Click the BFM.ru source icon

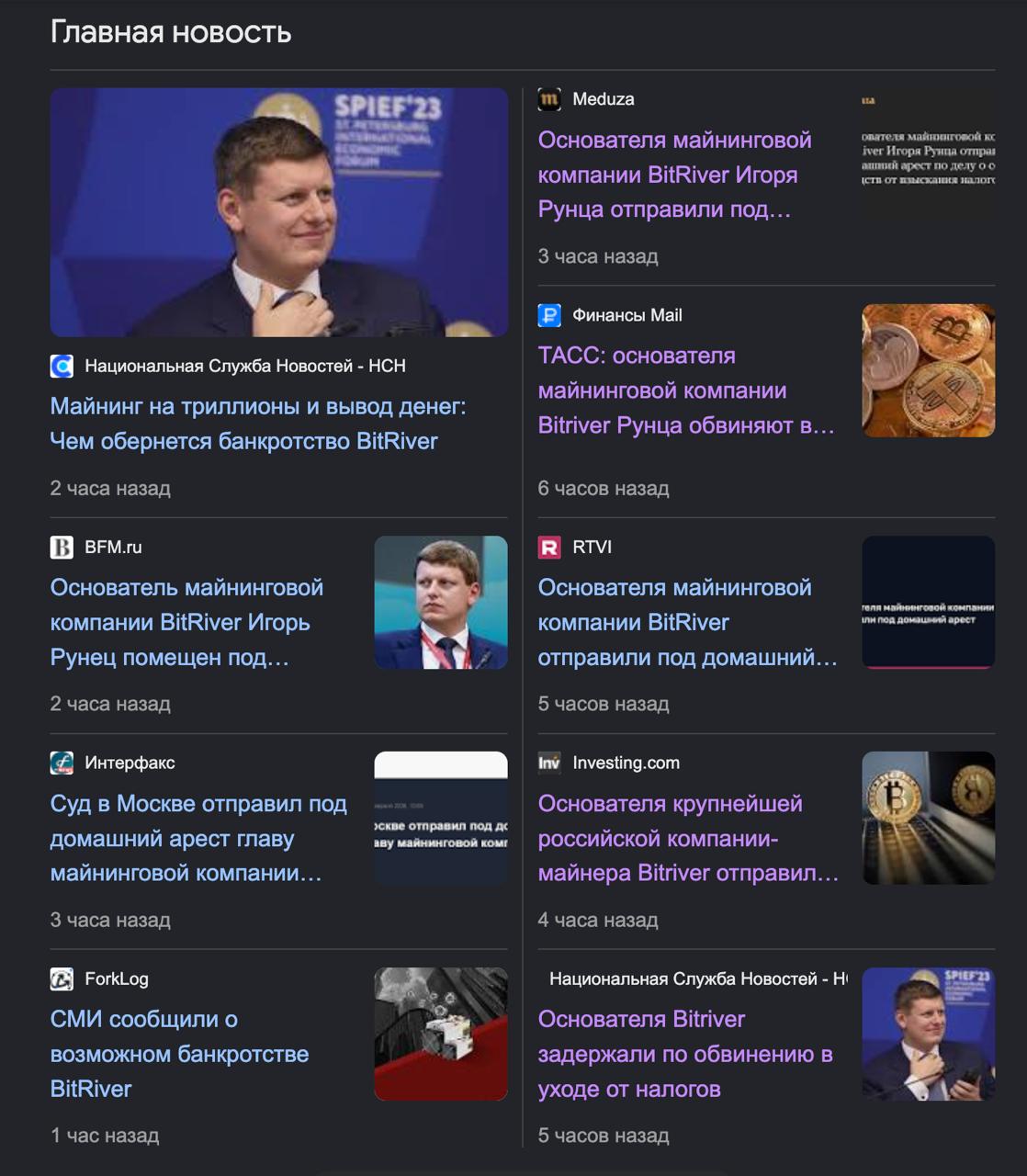(62, 548)
